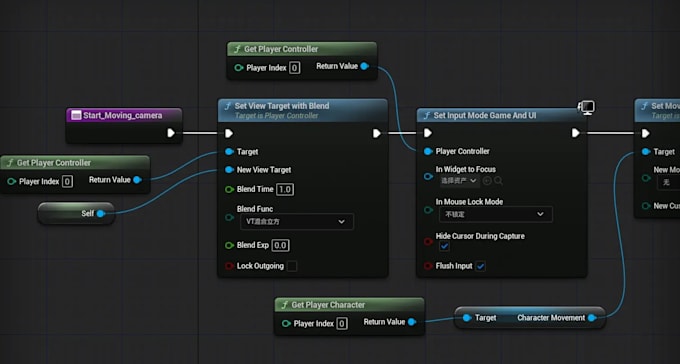This screenshot has width=680, height=364.
Task: Toggle the Lock Outgoing checkbox
Action: tap(292, 266)
